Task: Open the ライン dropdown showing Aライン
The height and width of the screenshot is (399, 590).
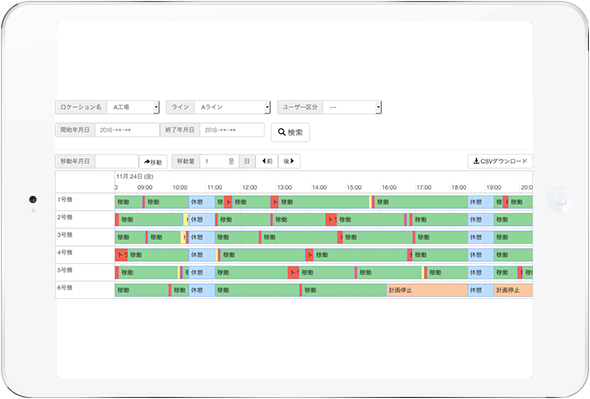Action: [232, 107]
